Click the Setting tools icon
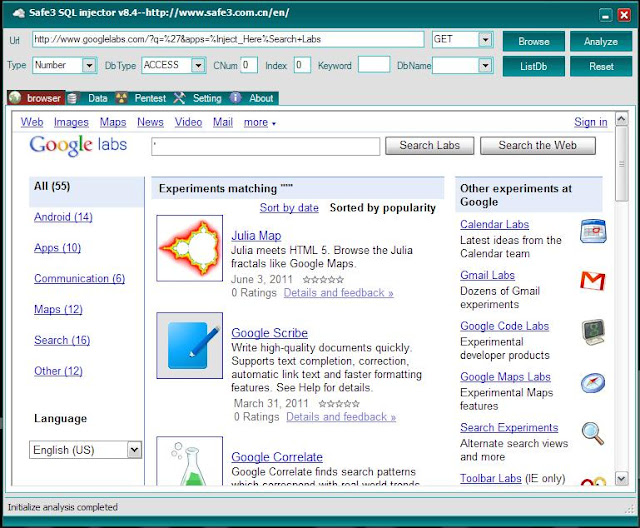The image size is (640, 528). coord(179,98)
